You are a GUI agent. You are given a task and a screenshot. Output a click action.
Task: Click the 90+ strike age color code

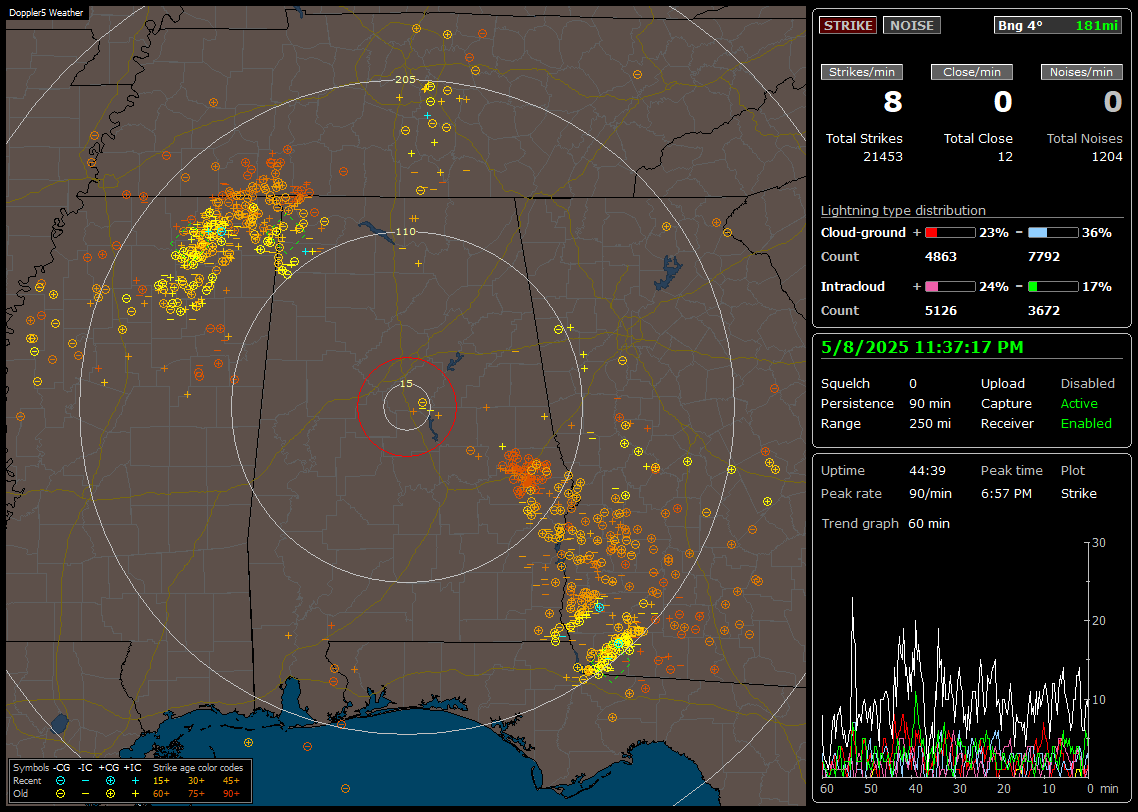[x=231, y=793]
